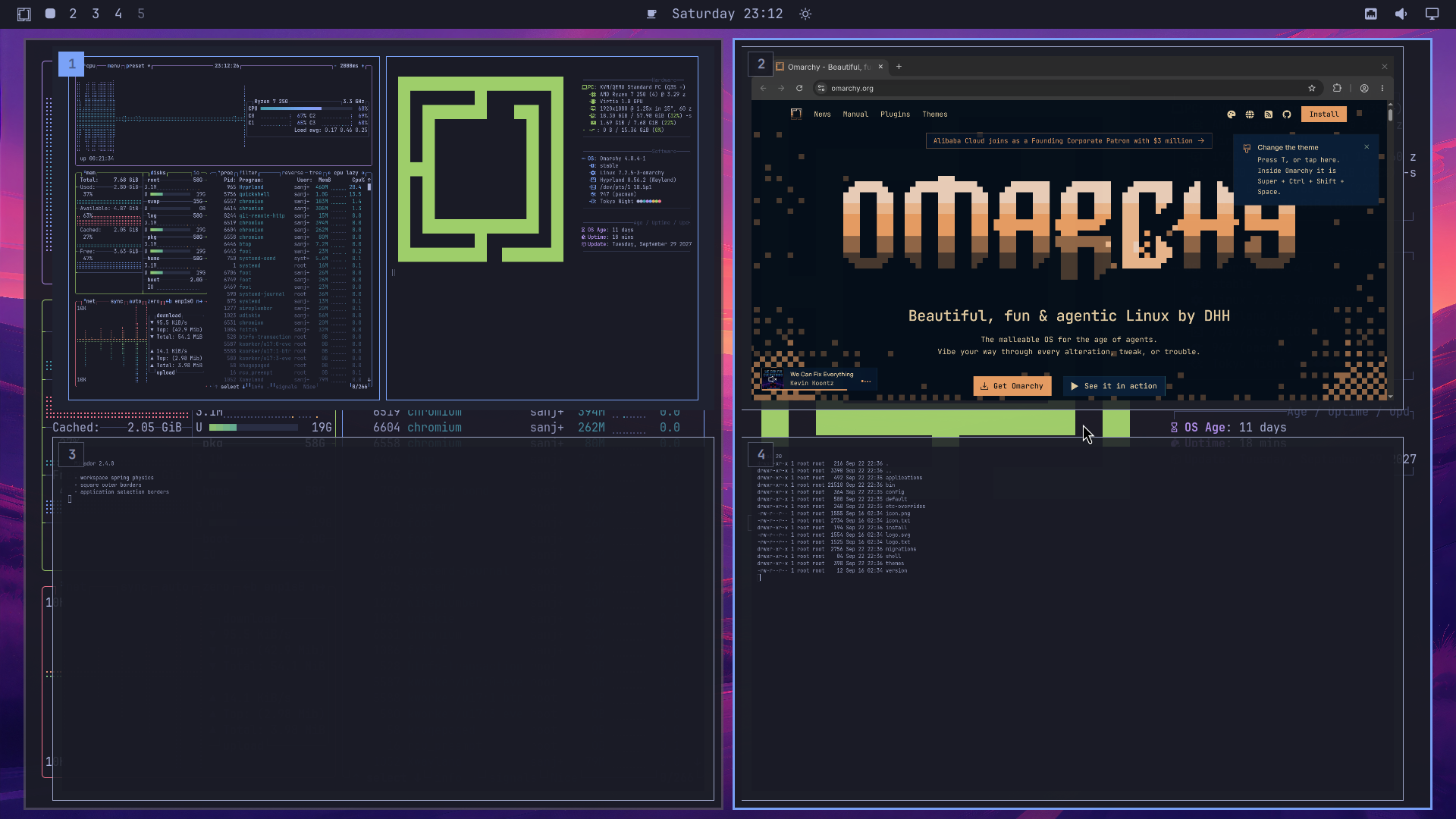The image size is (1456, 819).
Task: Open the RSS feed icon in site header
Action: tap(1269, 115)
